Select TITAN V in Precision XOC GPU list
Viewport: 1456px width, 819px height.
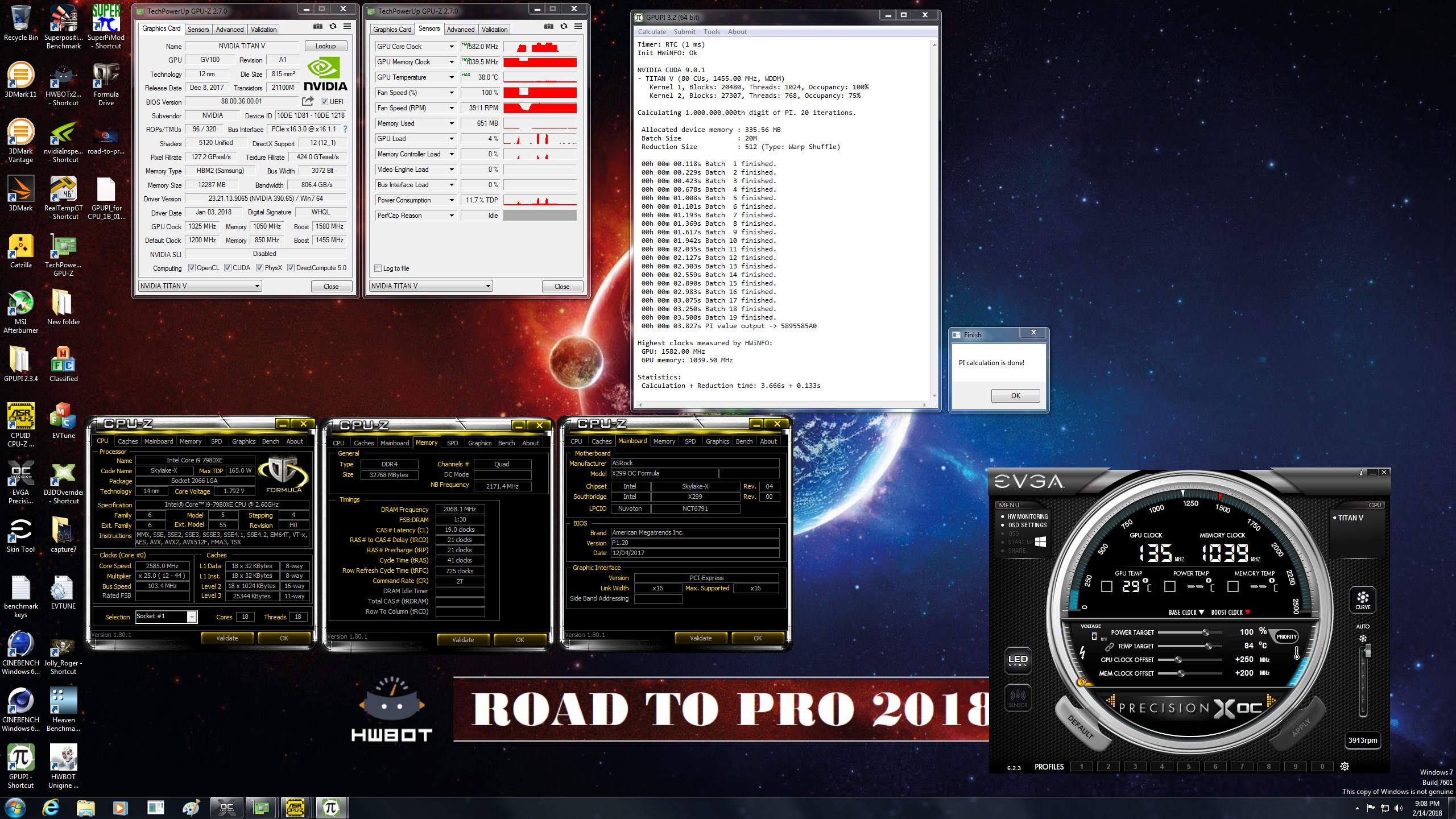click(x=1350, y=518)
